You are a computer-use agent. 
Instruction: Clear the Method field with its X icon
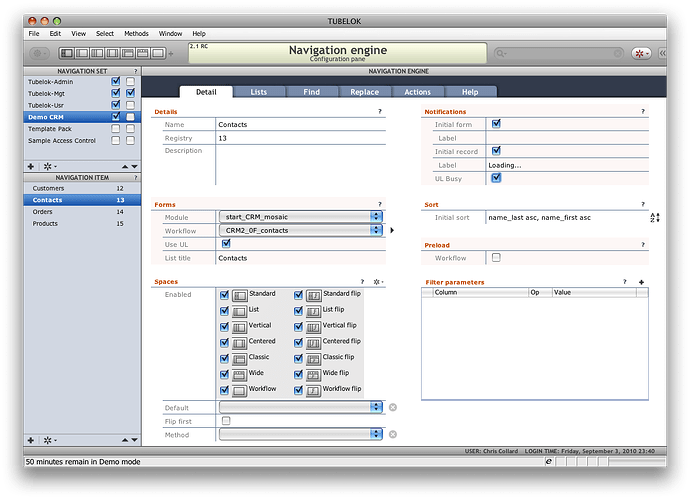(393, 435)
